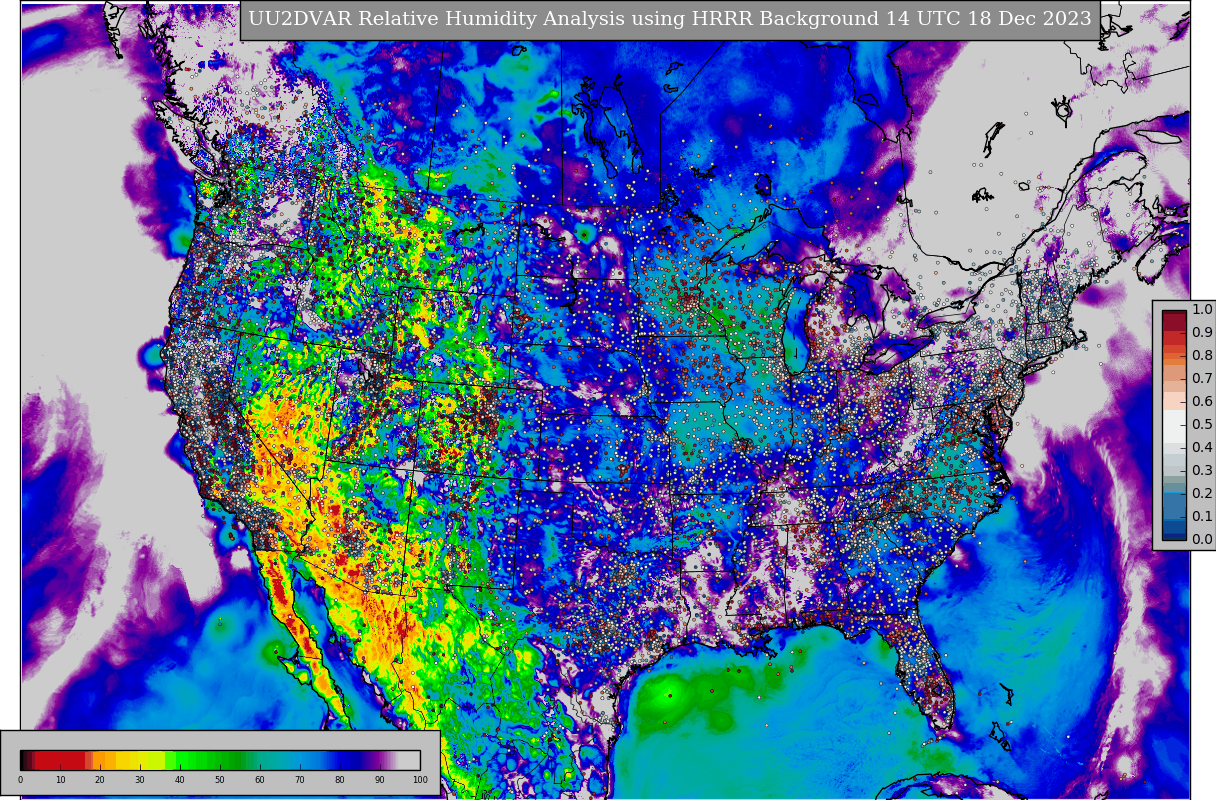Click the 30 tick on humidity colorbar
Viewport: 1216px width, 800px height.
tap(140, 780)
